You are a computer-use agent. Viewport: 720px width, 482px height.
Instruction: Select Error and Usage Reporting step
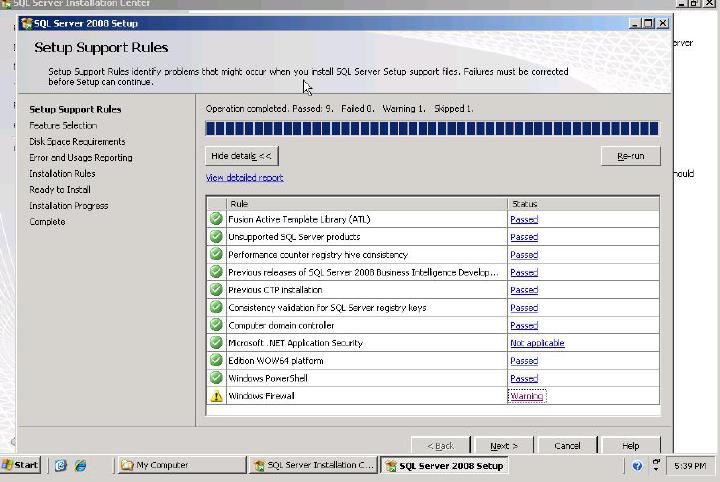click(81, 157)
